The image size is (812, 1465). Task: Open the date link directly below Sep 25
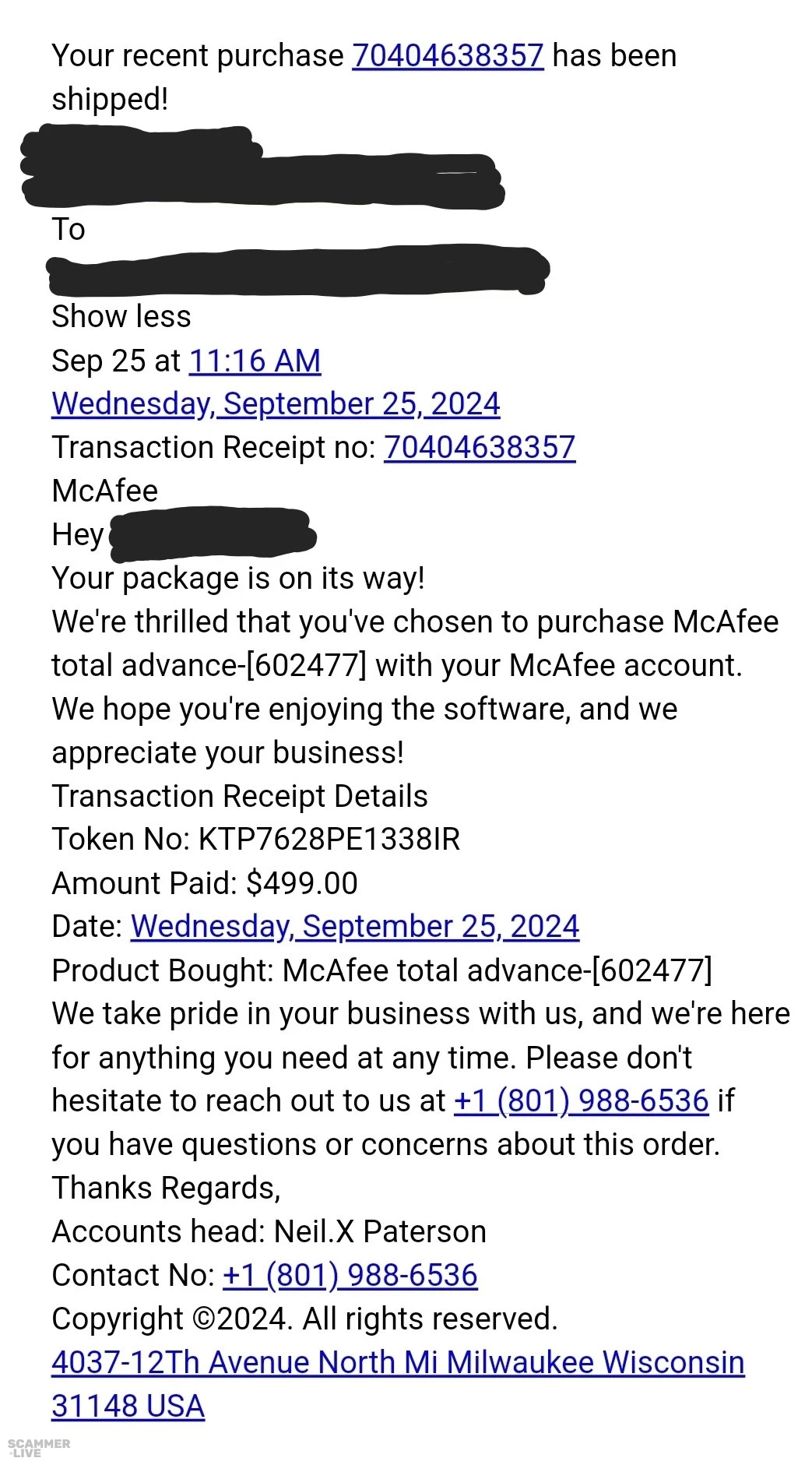[276, 404]
